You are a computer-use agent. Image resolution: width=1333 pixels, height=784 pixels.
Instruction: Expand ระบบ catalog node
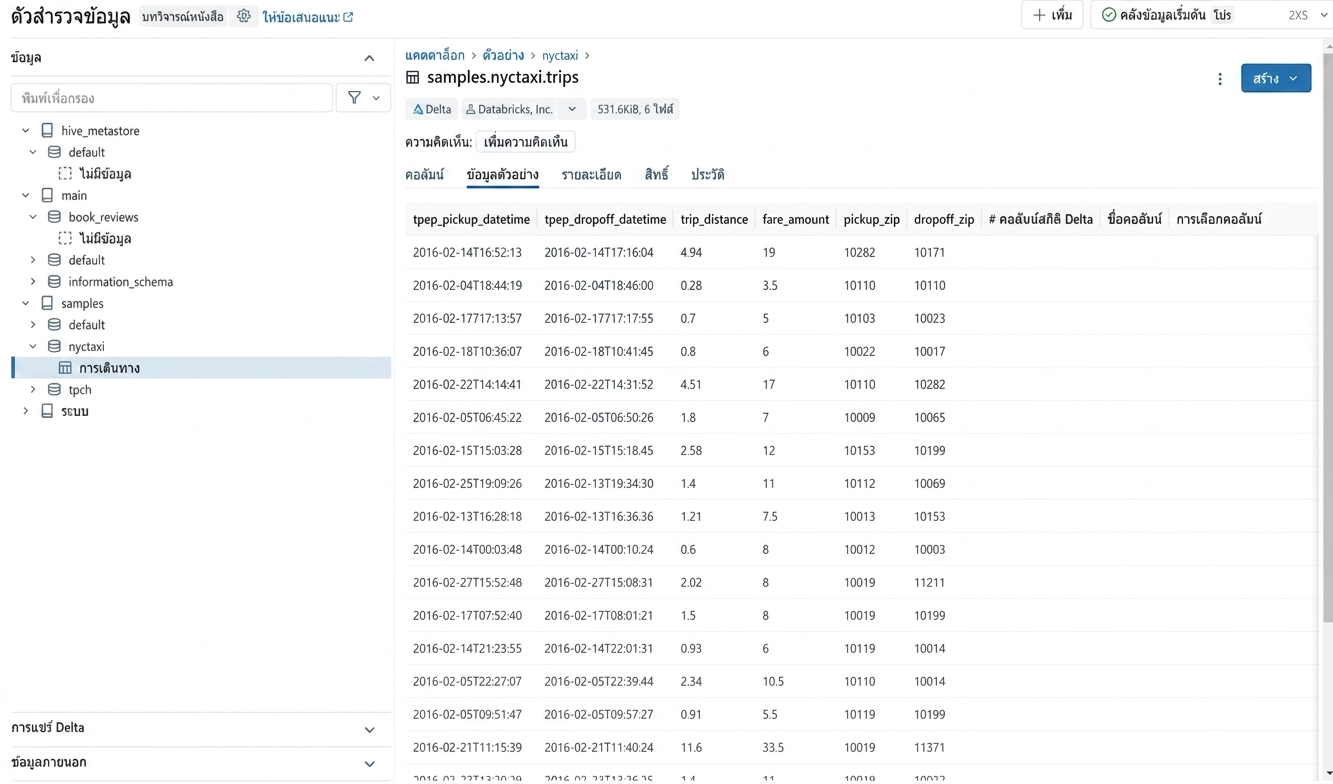pyautogui.click(x=26, y=411)
